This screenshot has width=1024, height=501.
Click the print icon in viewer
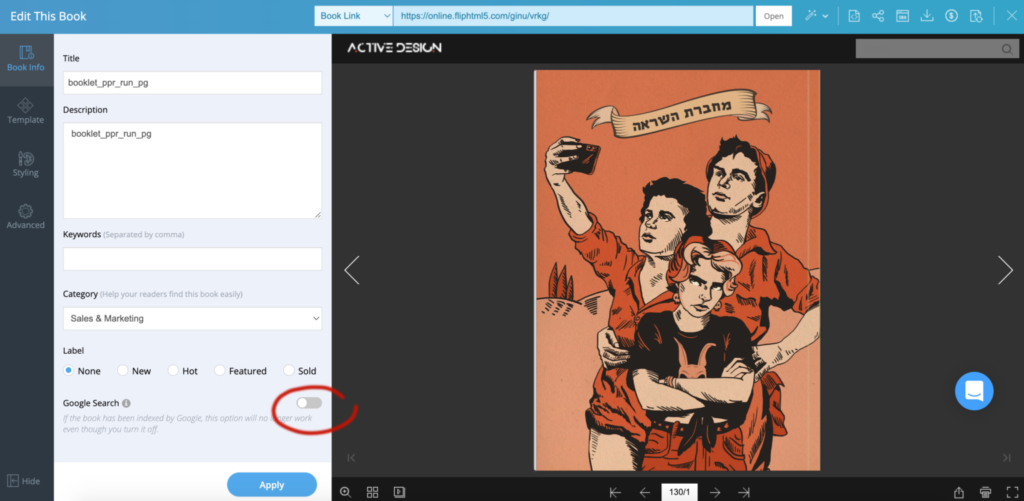986,491
